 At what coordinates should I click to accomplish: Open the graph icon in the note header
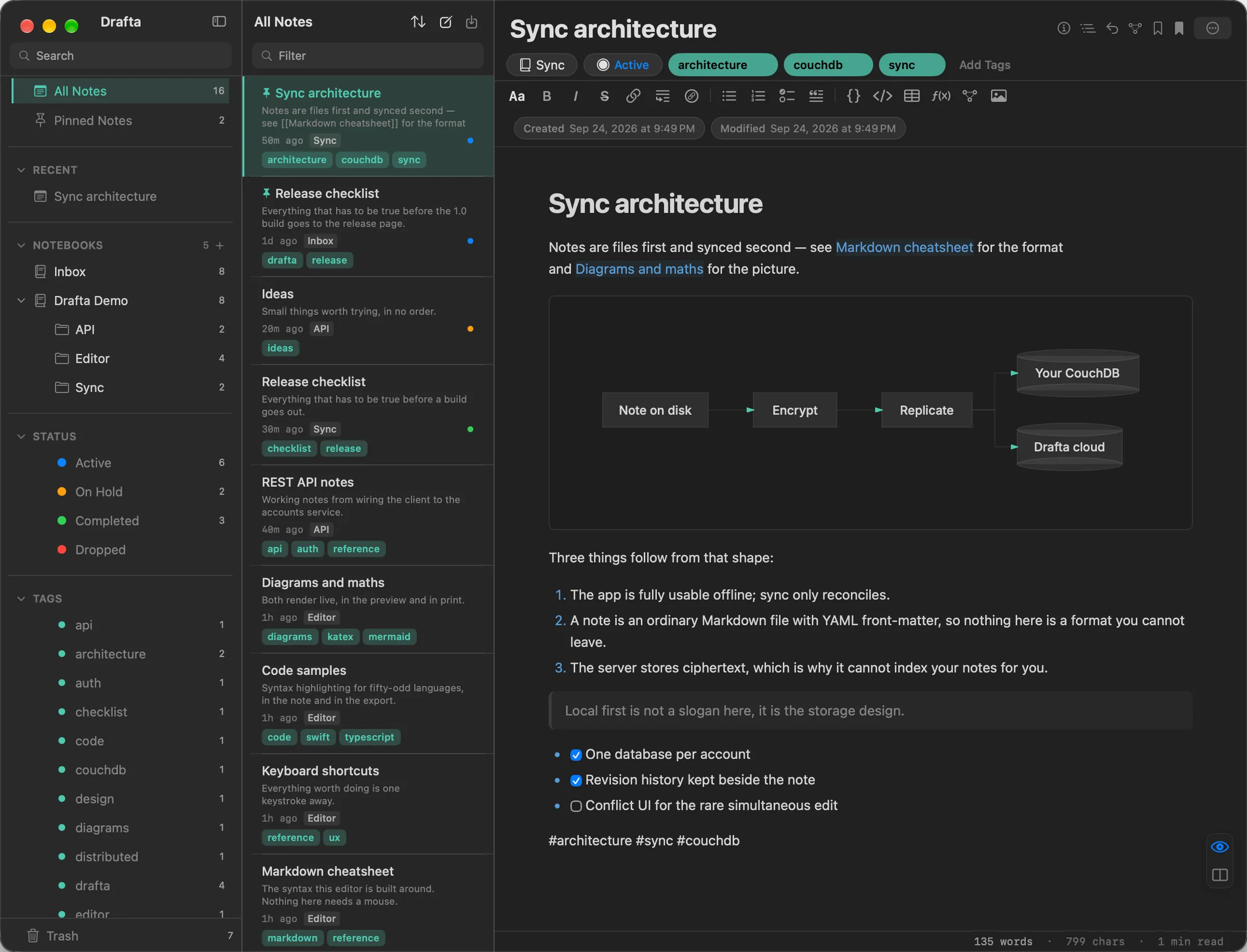1135,29
